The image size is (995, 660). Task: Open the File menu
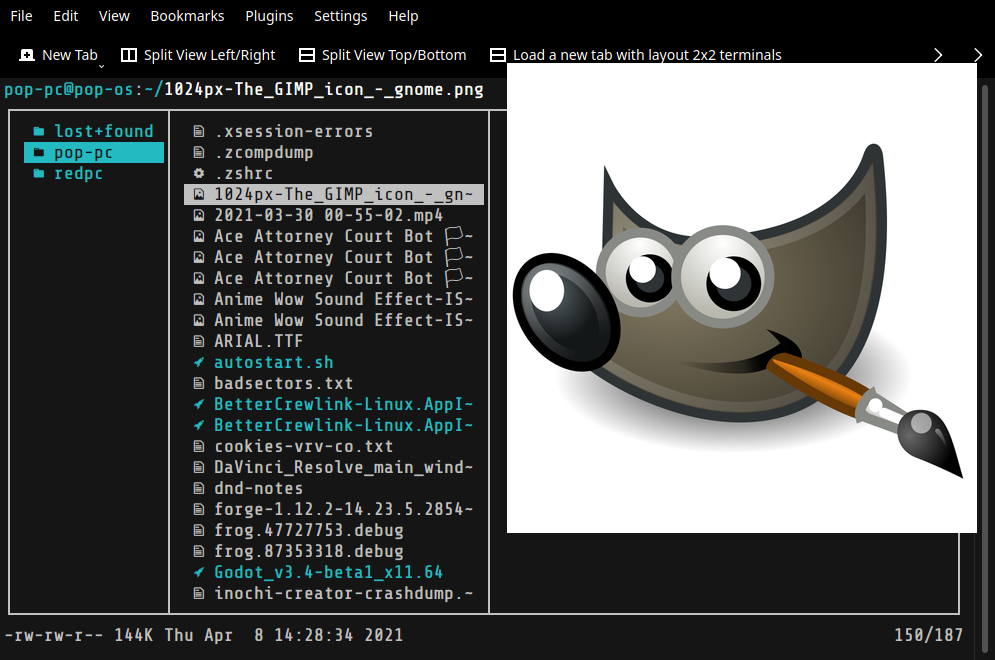(x=22, y=16)
